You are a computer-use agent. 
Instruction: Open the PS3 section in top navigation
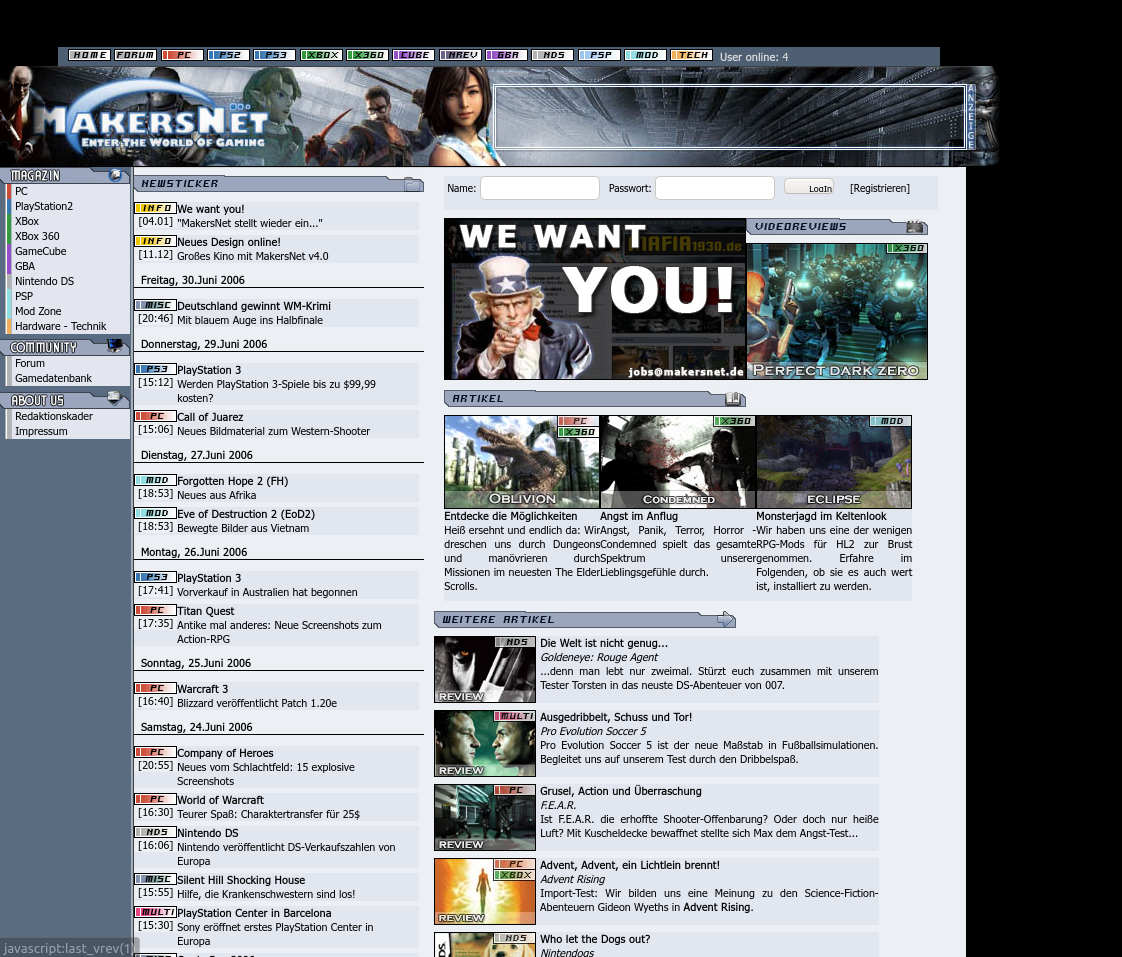[274, 56]
